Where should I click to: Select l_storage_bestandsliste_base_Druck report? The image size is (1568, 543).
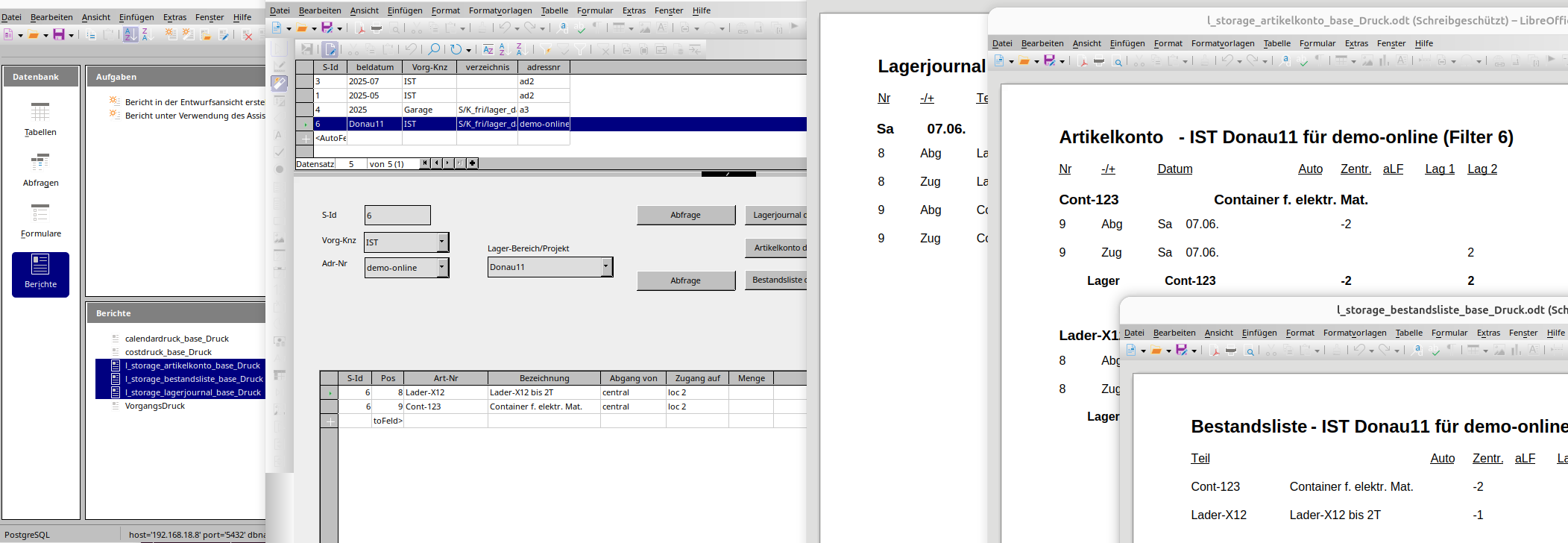tap(194, 379)
